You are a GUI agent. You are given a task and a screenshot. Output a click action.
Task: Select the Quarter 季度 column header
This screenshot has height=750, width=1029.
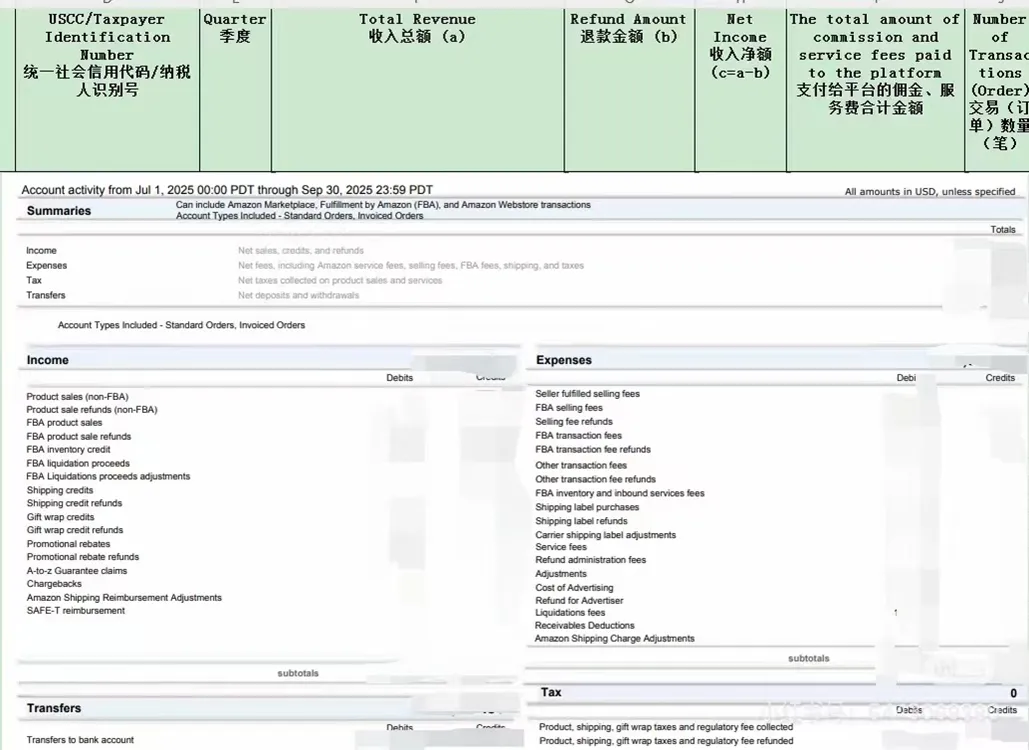click(235, 90)
